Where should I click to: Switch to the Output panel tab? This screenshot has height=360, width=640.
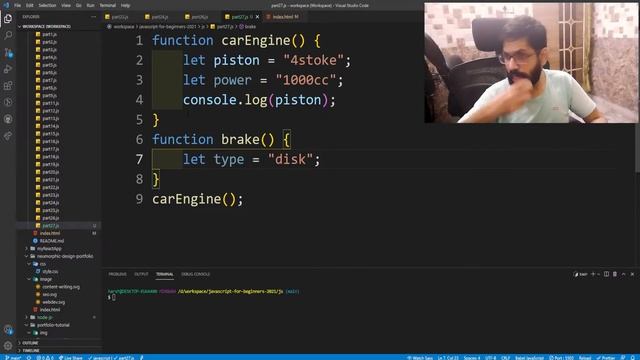(141, 274)
